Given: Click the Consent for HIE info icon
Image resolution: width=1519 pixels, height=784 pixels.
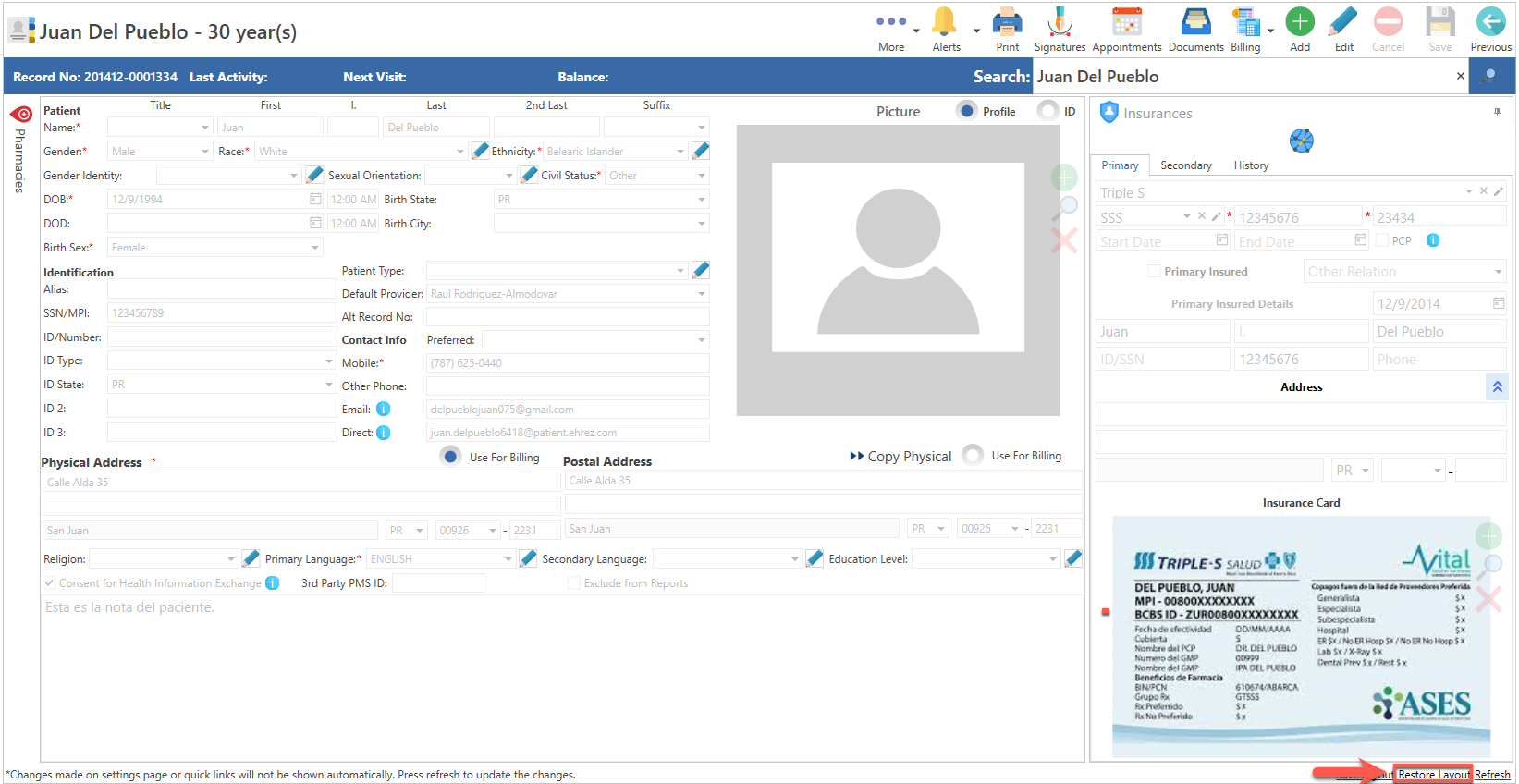Looking at the screenshot, I should (x=272, y=583).
